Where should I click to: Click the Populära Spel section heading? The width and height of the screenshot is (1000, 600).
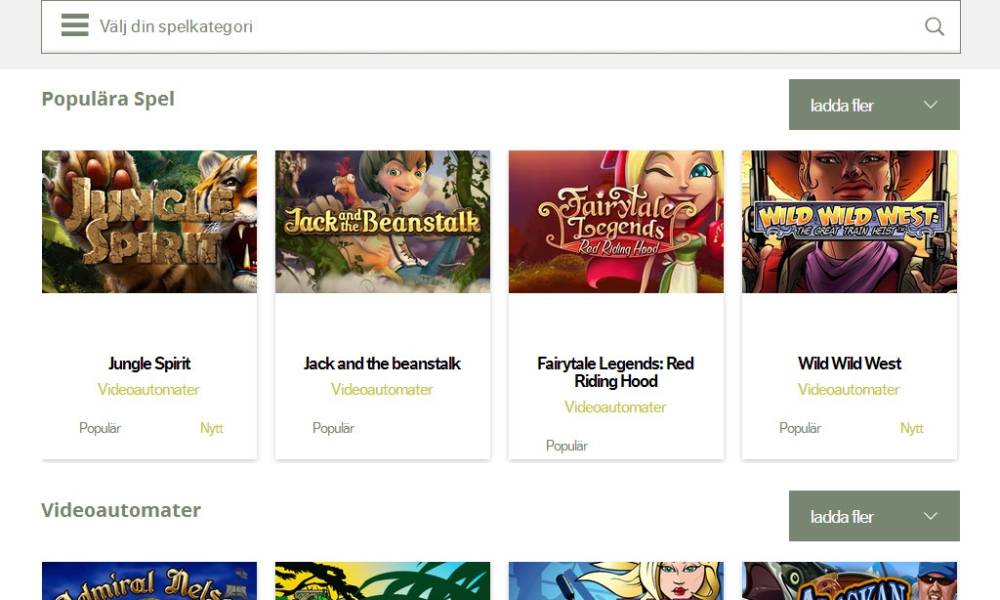[108, 99]
